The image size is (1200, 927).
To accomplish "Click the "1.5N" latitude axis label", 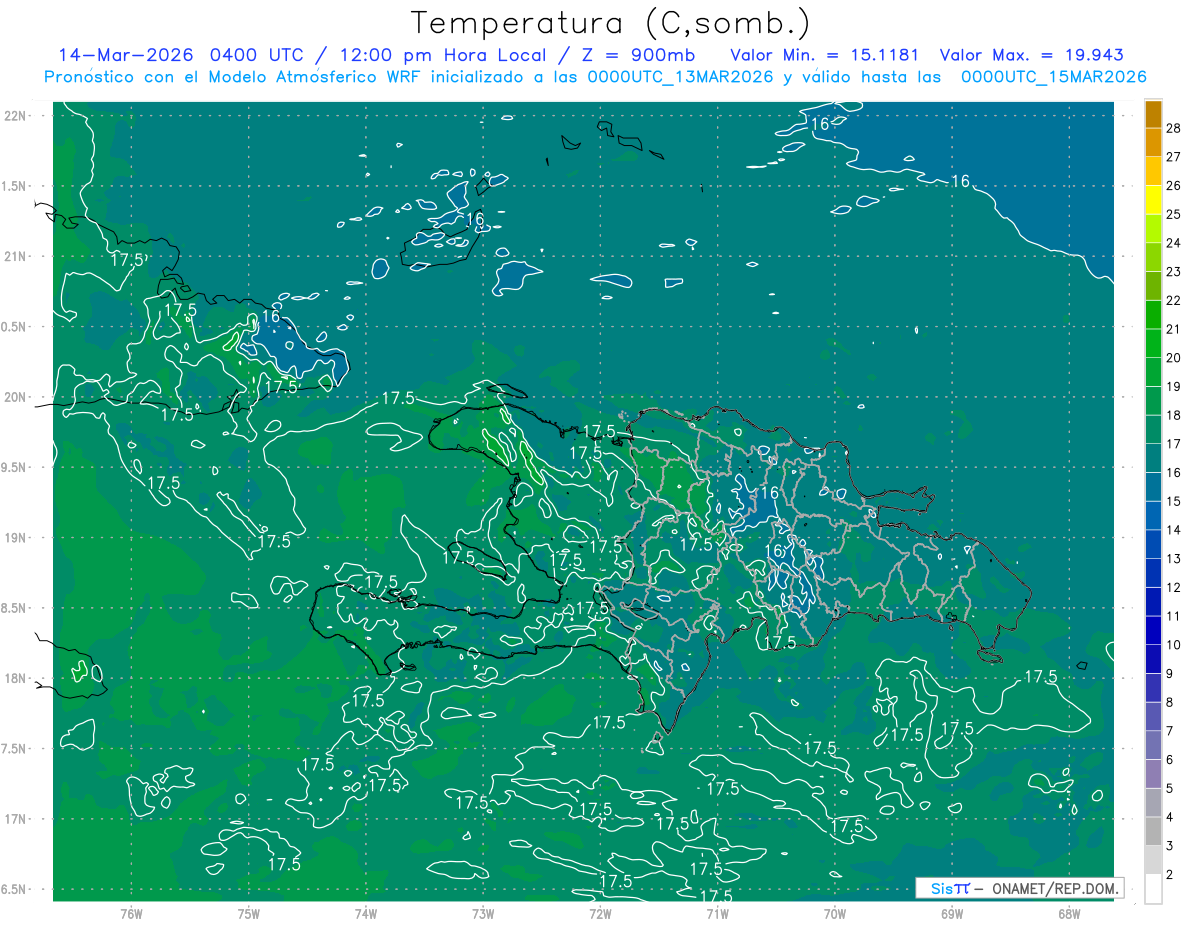I will 15,187.
